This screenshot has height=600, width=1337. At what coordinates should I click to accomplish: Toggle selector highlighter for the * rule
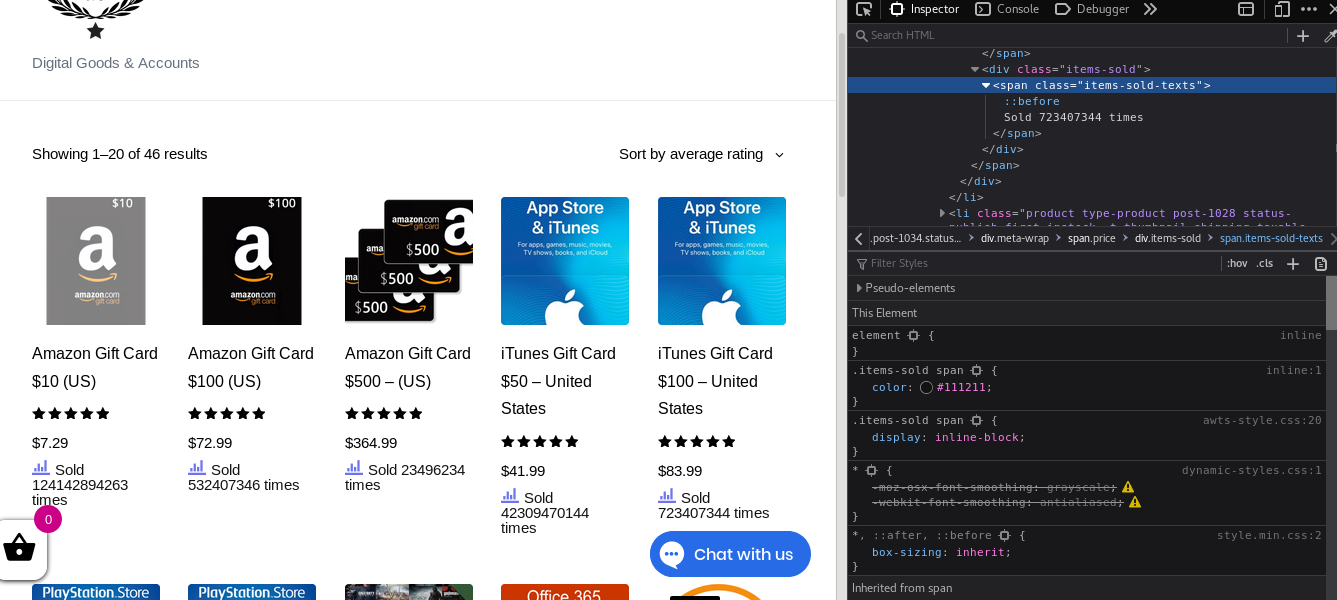tap(871, 470)
